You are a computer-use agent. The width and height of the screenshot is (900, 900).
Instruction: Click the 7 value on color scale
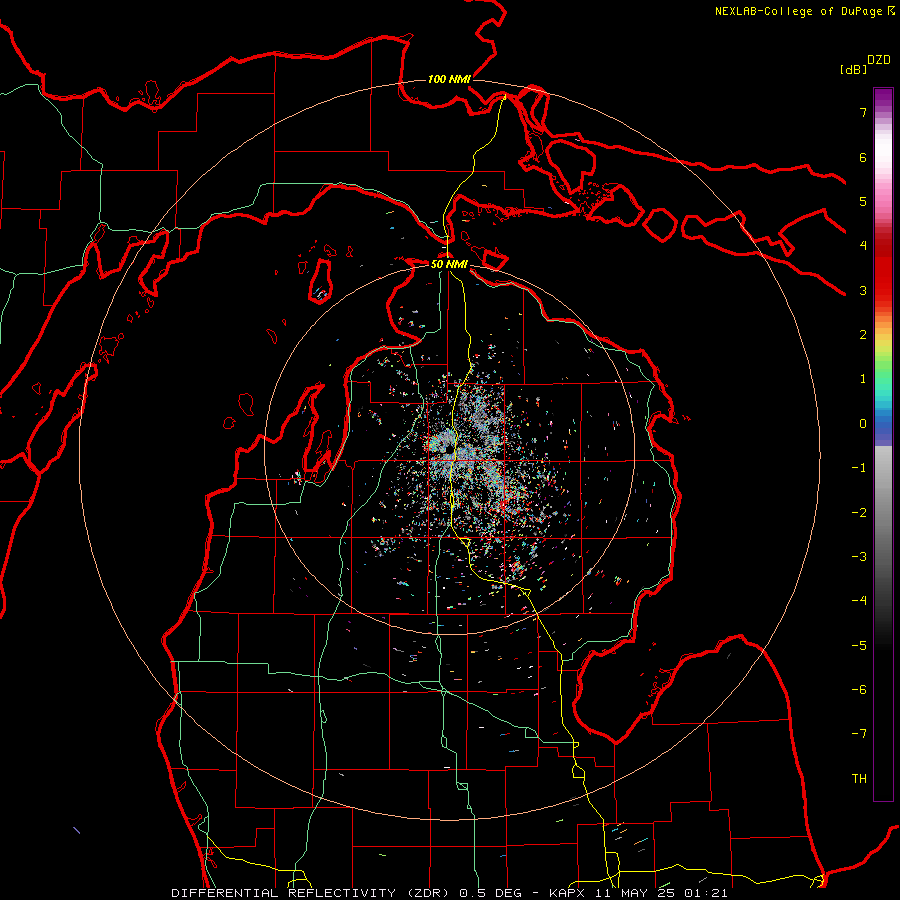[x=863, y=112]
